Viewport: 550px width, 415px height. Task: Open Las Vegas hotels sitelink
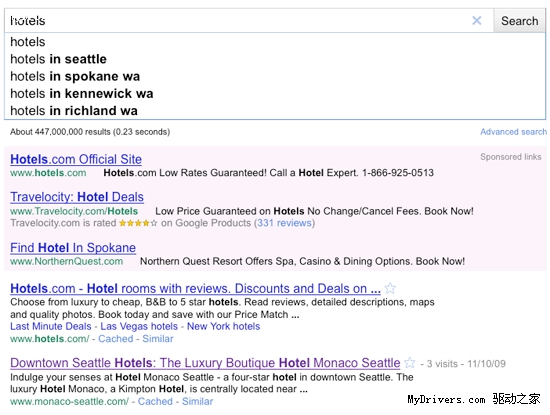tap(139, 326)
